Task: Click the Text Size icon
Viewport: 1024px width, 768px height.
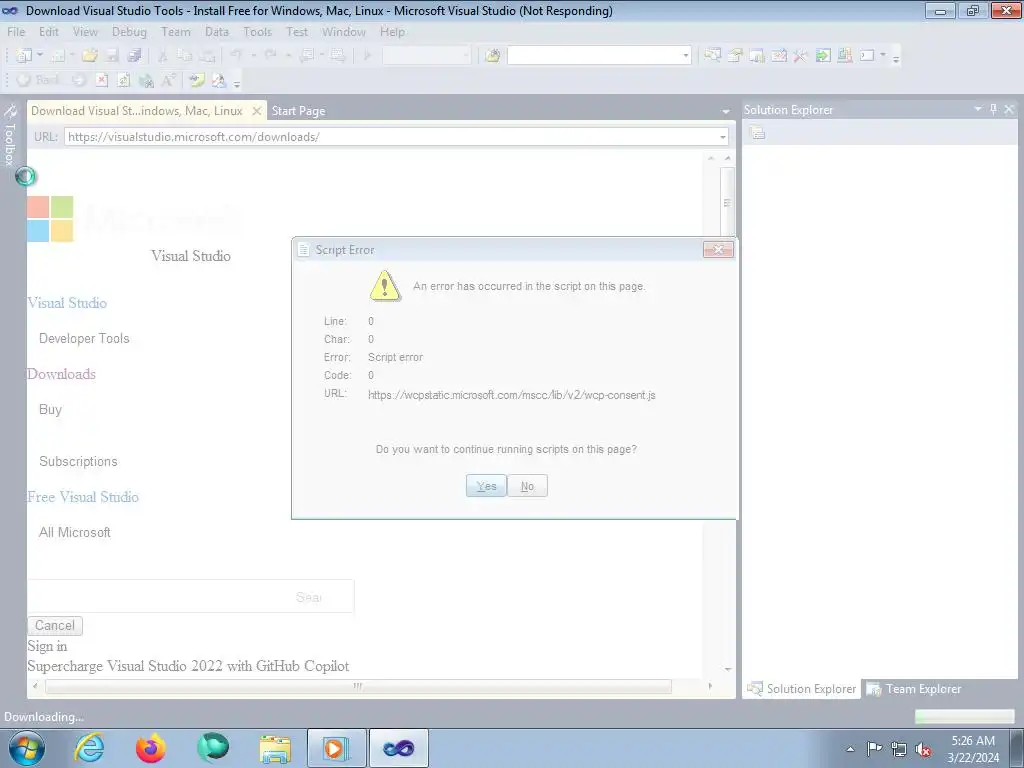Action: point(168,80)
